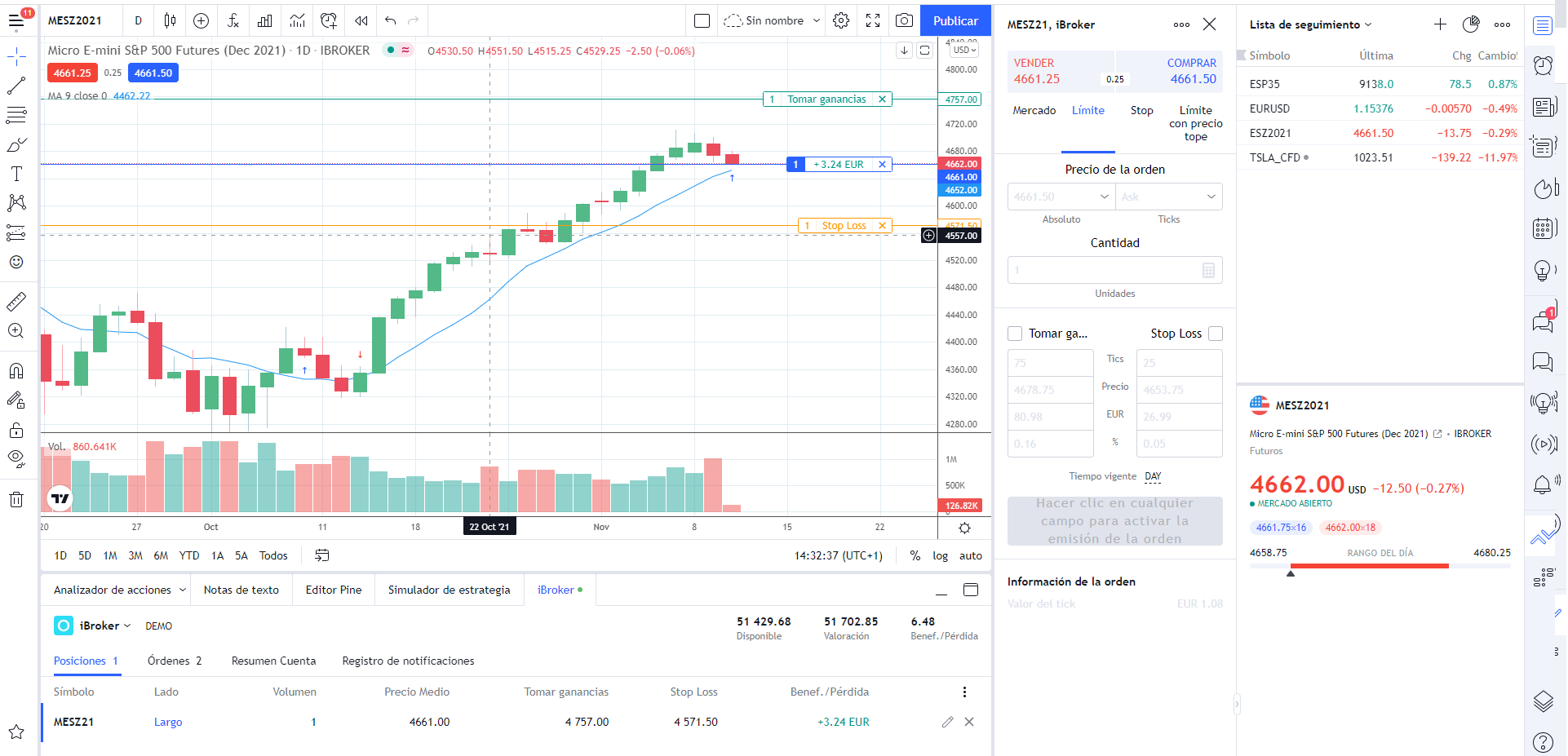Open the calculator in quantity field

(1208, 270)
